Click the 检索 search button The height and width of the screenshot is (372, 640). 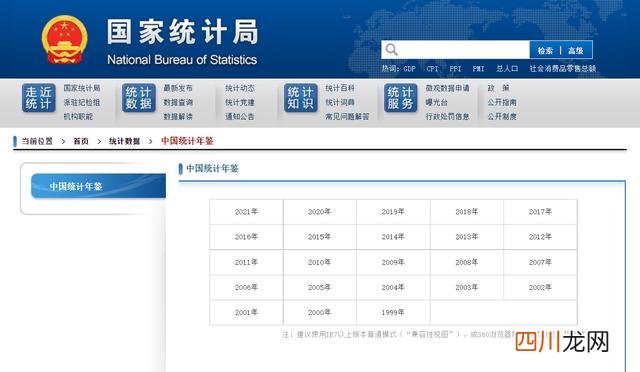point(545,50)
